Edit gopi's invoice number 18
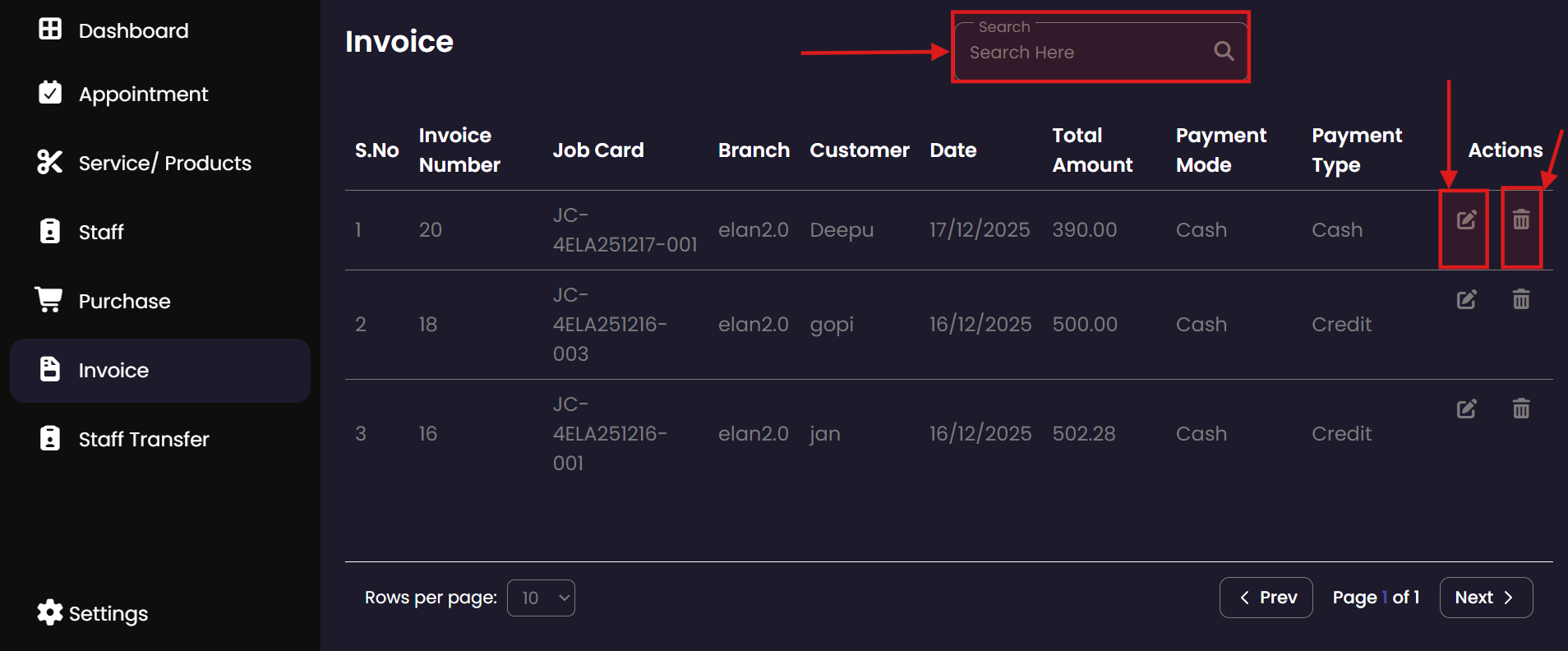This screenshot has width=1568, height=651. [x=1466, y=300]
